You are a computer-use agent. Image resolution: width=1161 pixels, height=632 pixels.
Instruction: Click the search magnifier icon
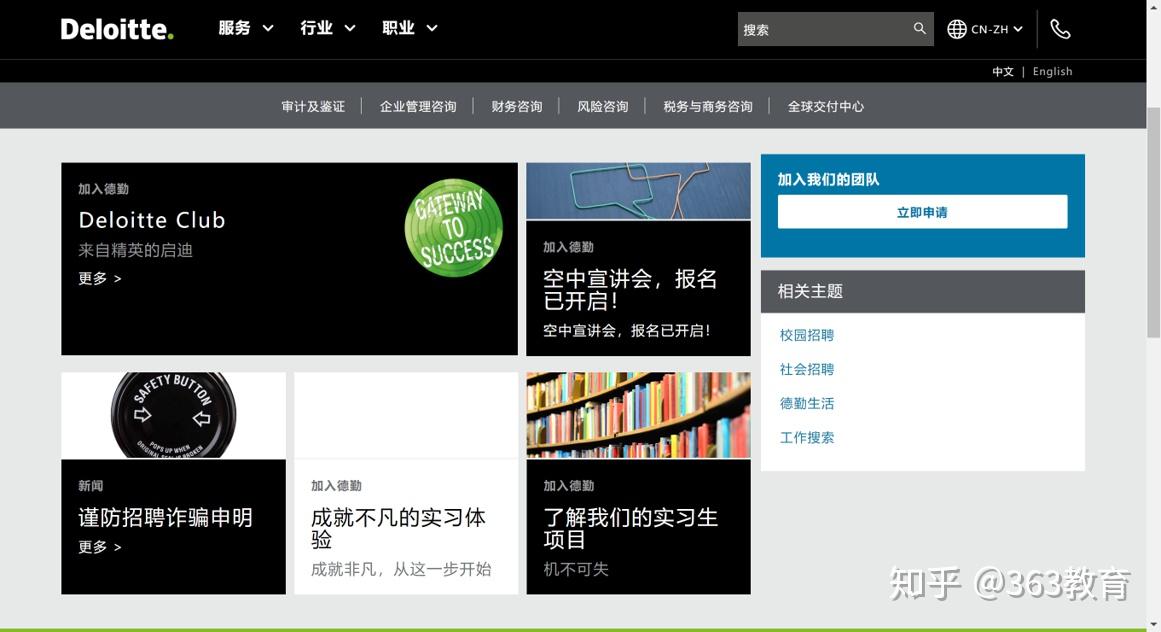pos(920,28)
